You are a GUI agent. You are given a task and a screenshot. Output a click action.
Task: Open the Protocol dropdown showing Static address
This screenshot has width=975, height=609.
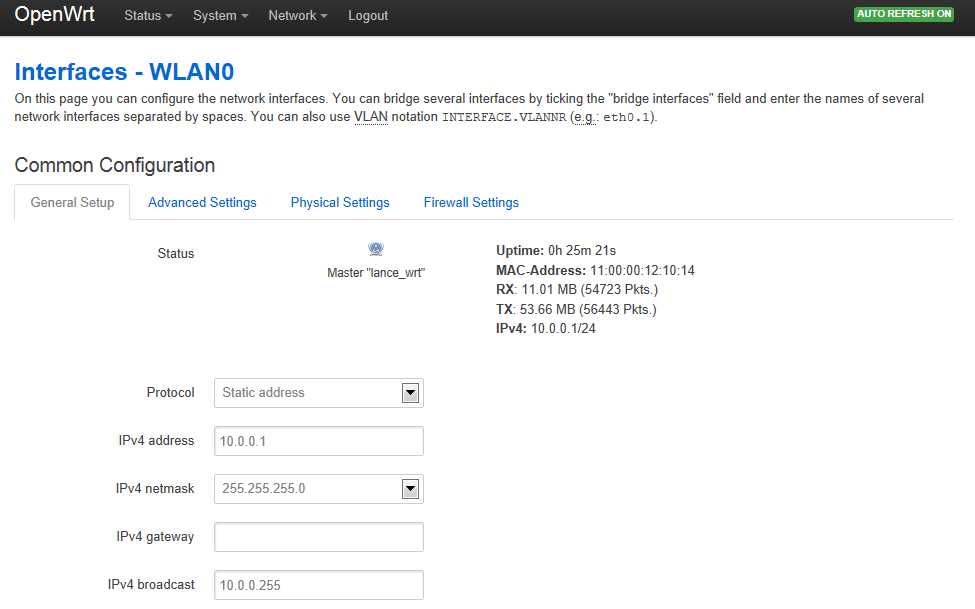point(319,393)
